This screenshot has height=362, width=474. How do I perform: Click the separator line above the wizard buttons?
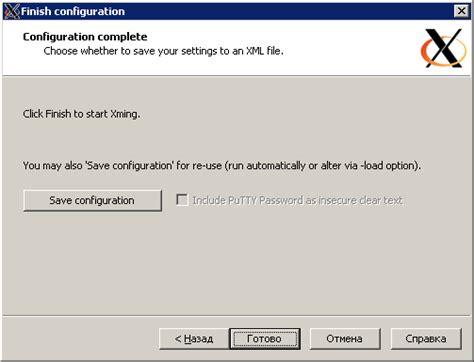coord(237,316)
